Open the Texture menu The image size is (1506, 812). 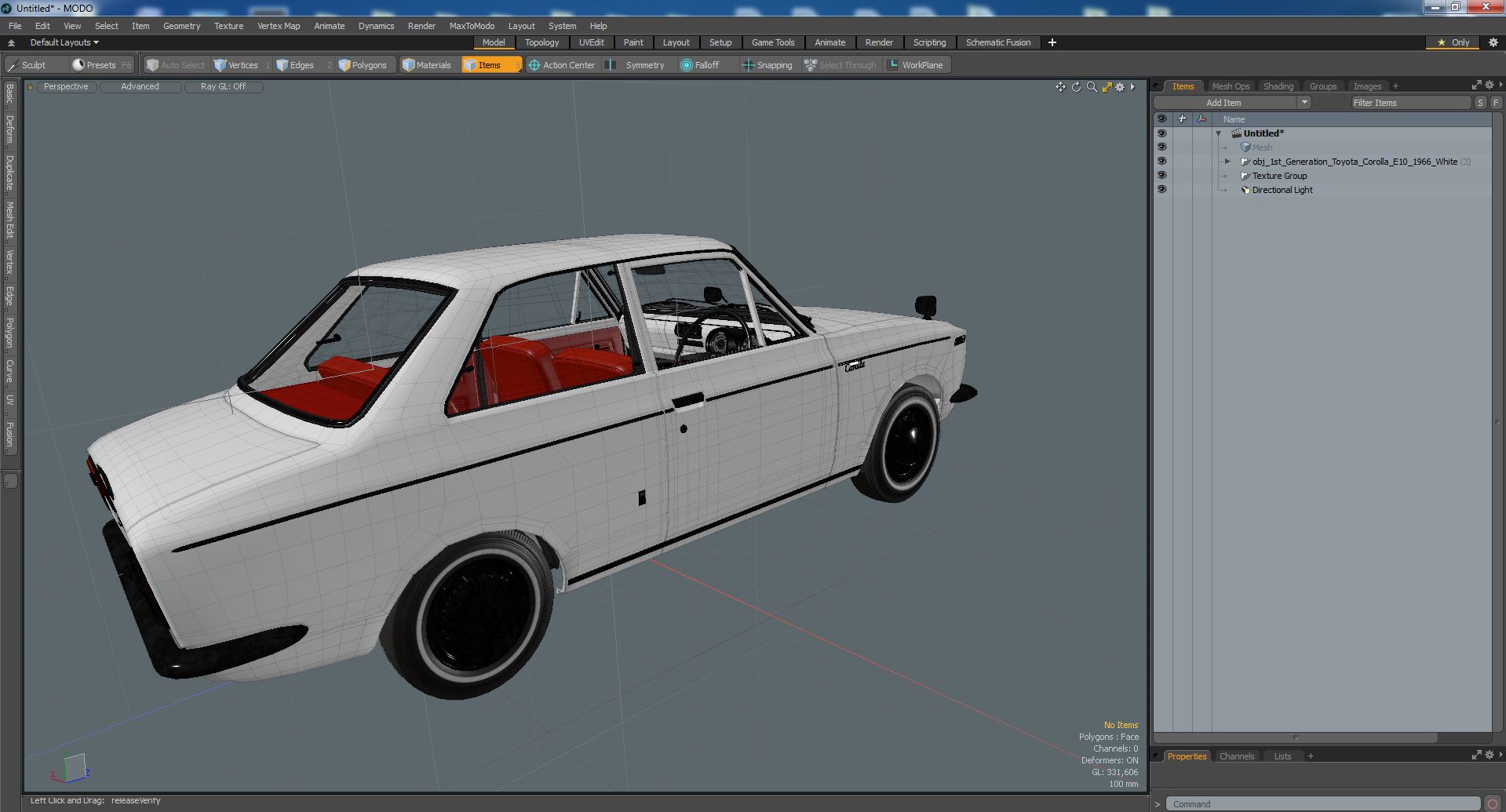(x=228, y=26)
